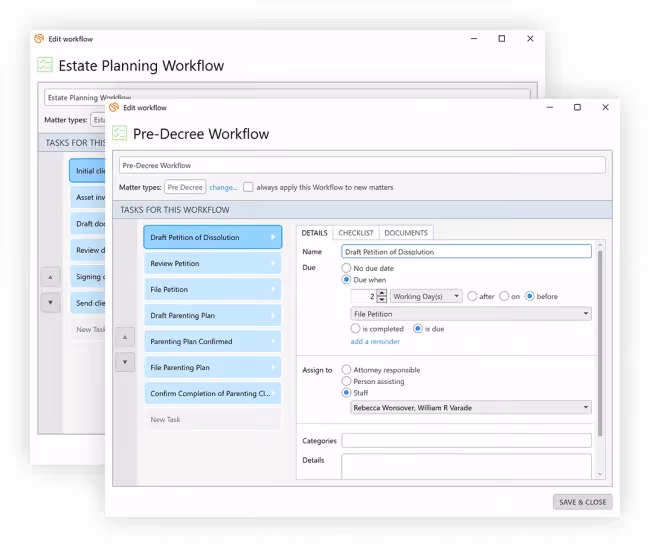Click the green checklist icon beside the Estate Planning Workflow heading
This screenshot has width=650, height=547.
pyautogui.click(x=45, y=65)
